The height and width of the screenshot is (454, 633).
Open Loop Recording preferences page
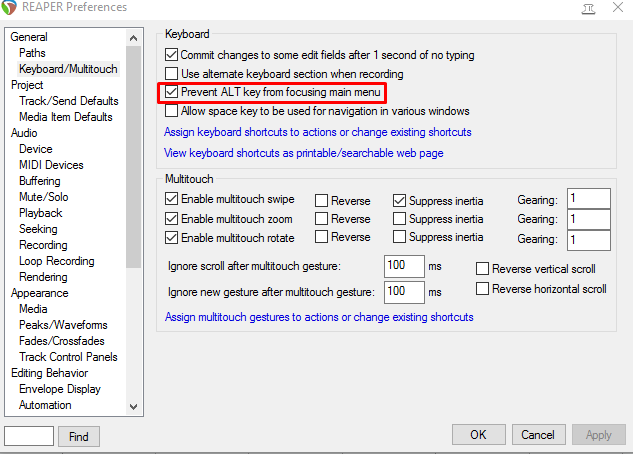pyautogui.click(x=57, y=261)
